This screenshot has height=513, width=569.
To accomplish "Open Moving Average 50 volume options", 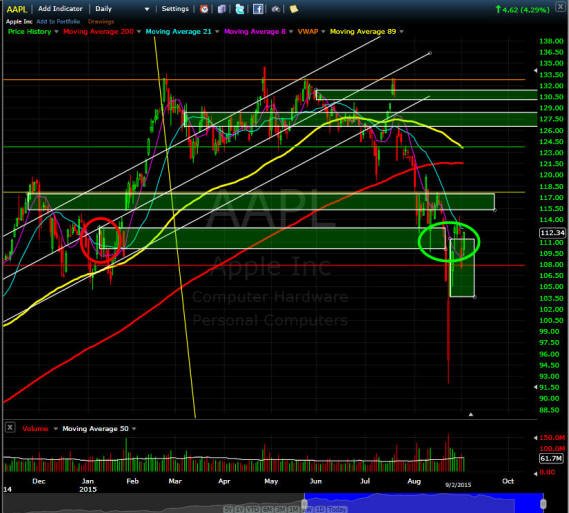I will pos(134,428).
